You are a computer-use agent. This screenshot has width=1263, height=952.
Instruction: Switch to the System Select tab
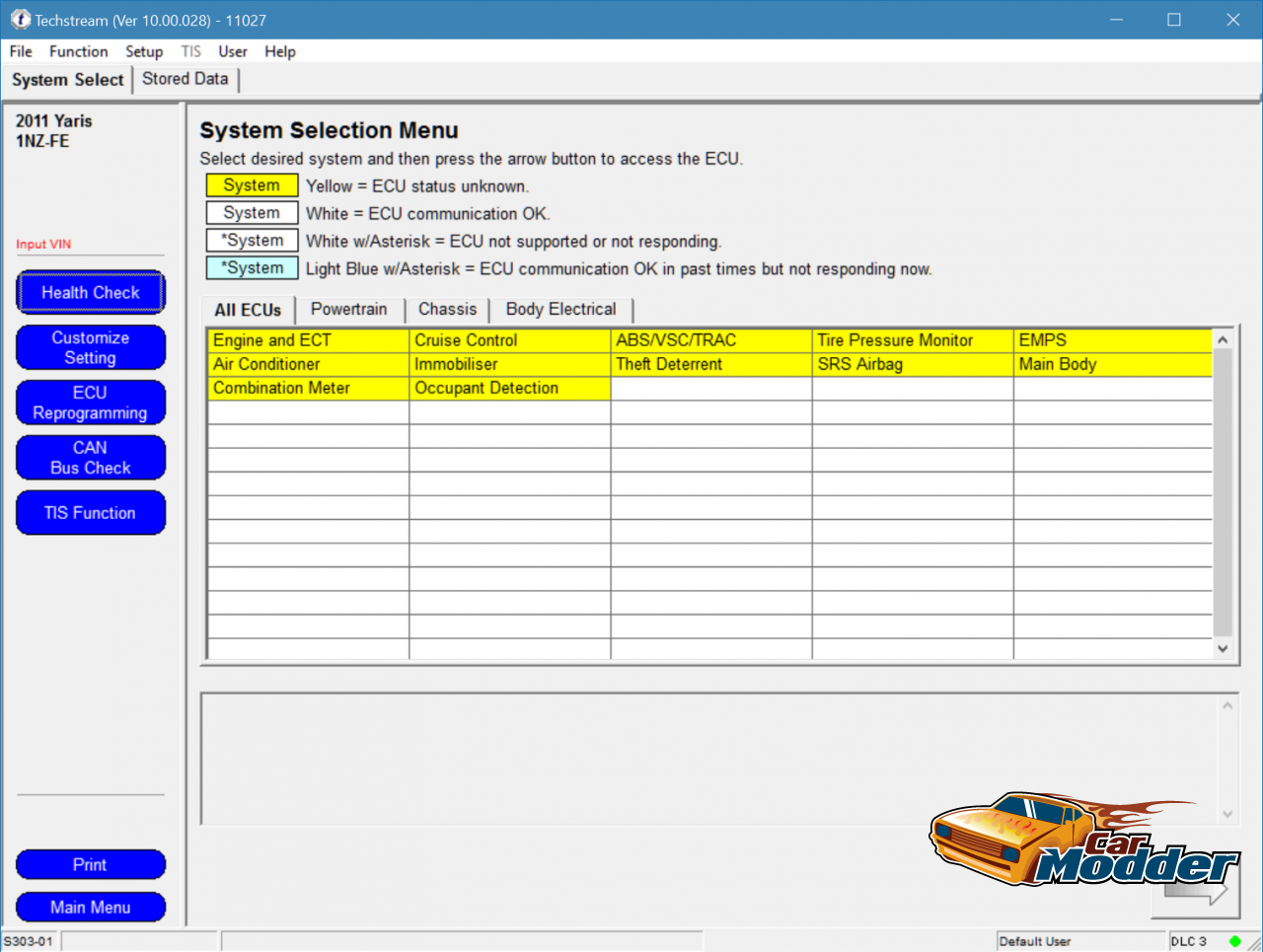pos(68,80)
